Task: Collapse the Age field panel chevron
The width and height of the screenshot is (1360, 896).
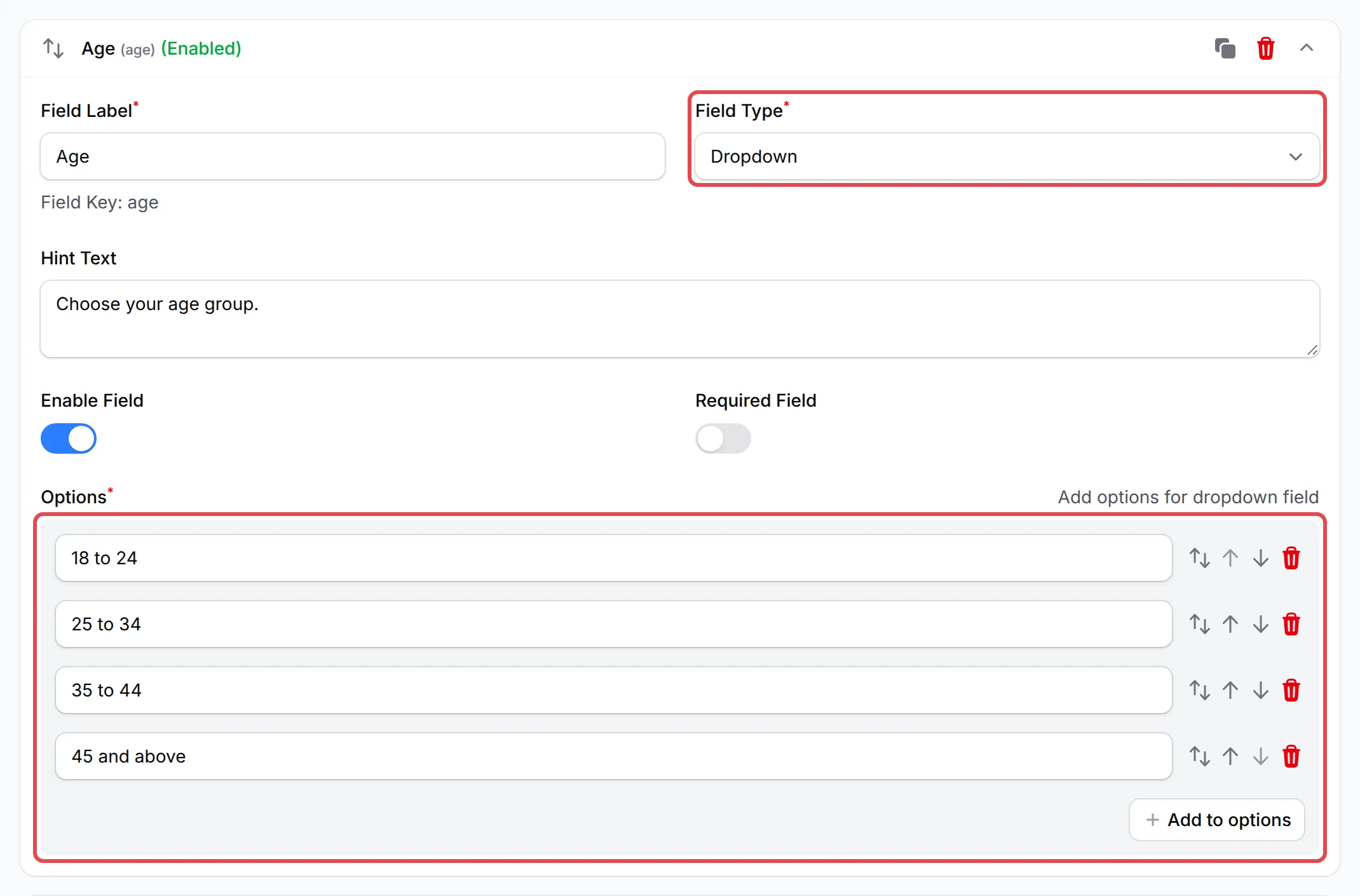Action: [1306, 48]
